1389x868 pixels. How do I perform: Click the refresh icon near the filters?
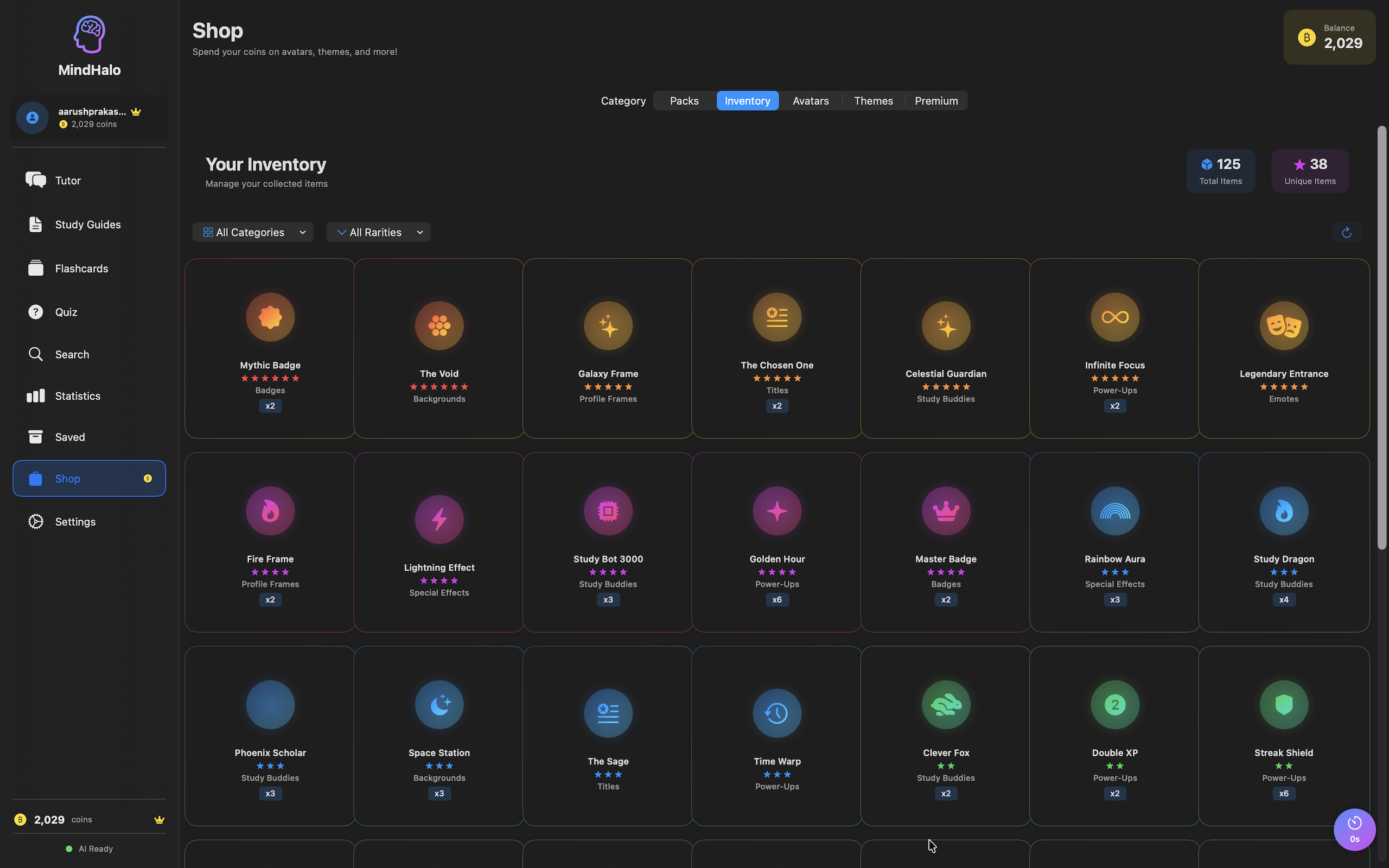click(x=1346, y=232)
